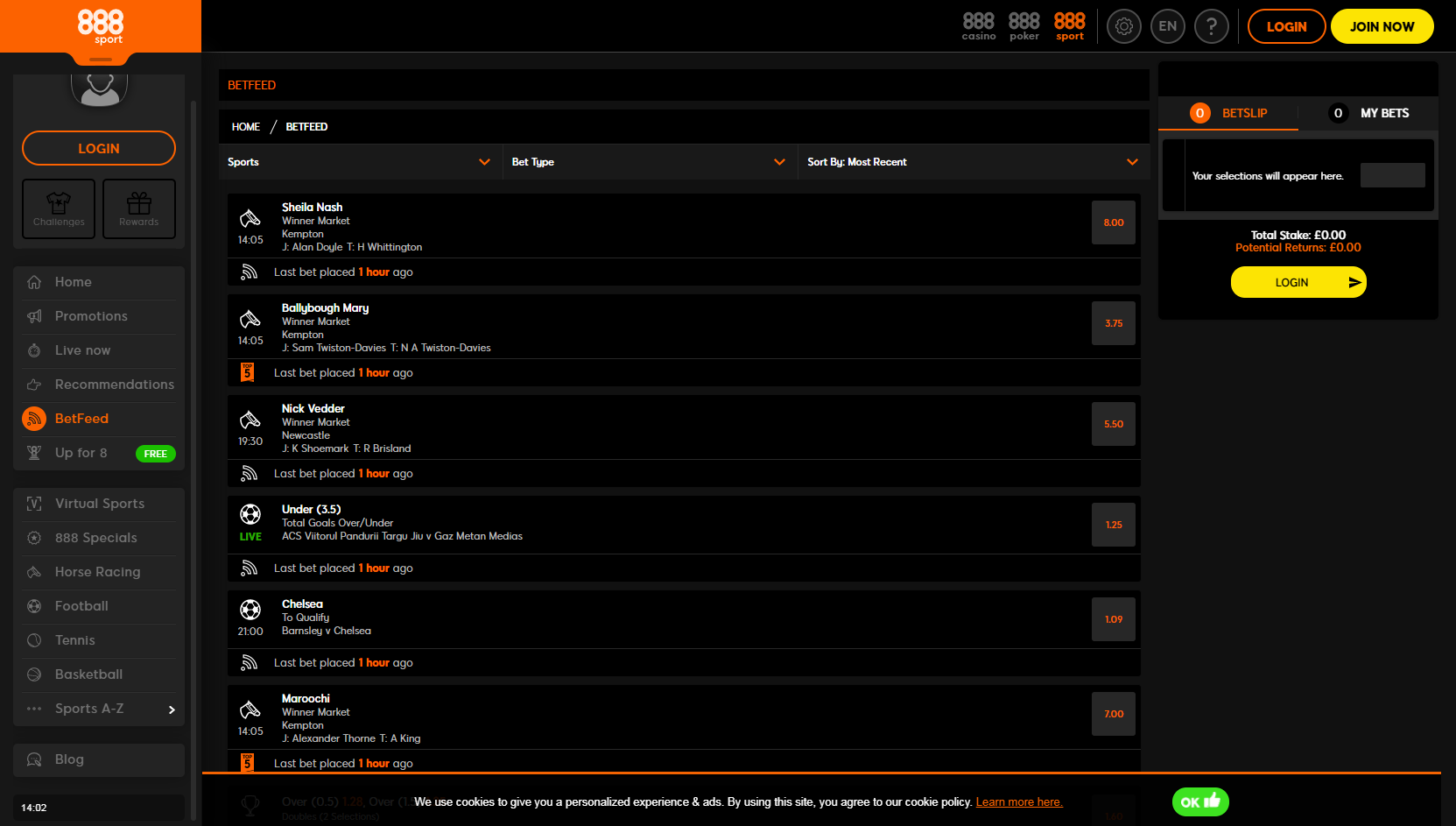Screen dimensions: 1456x826
Task: Click the Tennis ball icon in sidebar
Action: pos(34,640)
